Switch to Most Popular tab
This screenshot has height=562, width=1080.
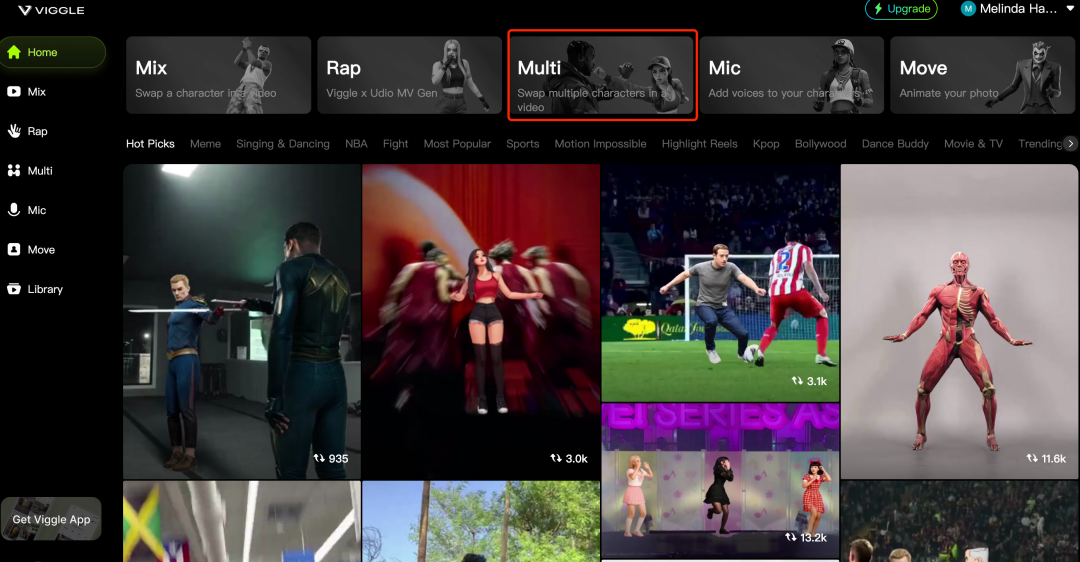tap(457, 143)
